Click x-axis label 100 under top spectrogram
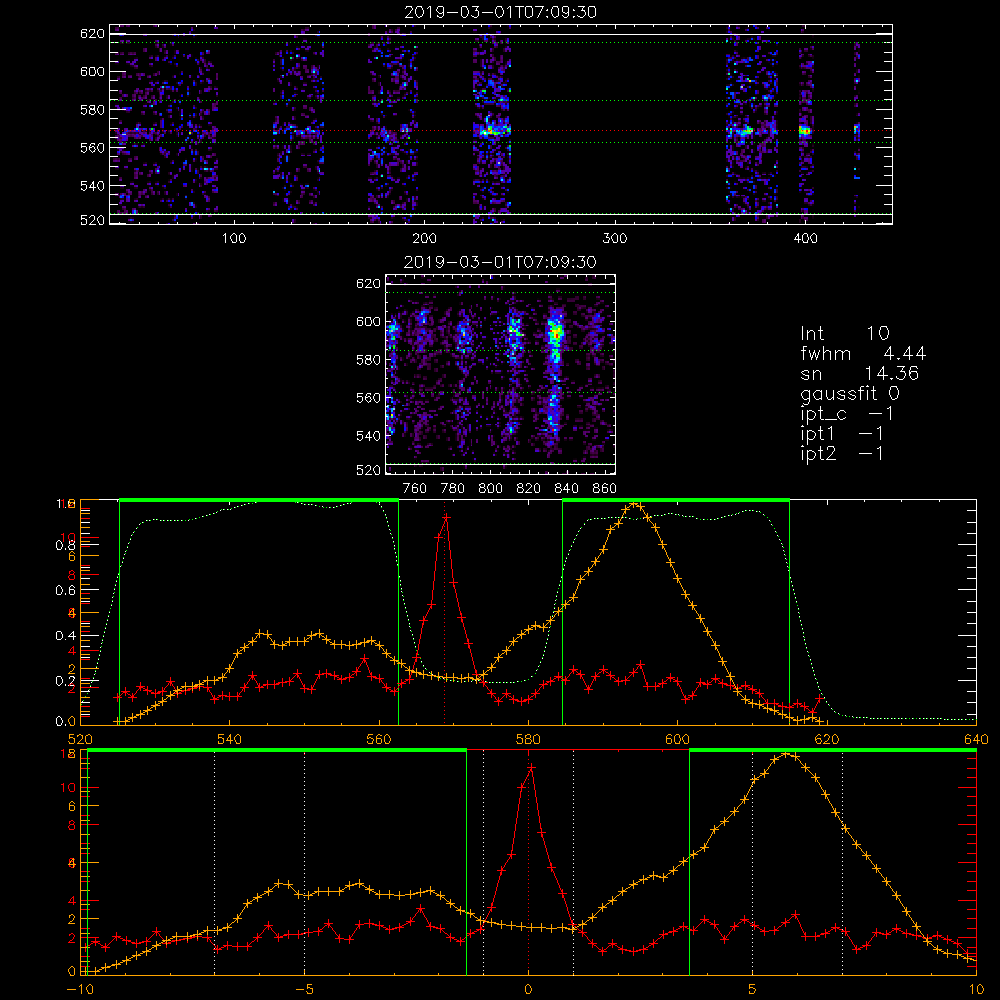 [234, 239]
